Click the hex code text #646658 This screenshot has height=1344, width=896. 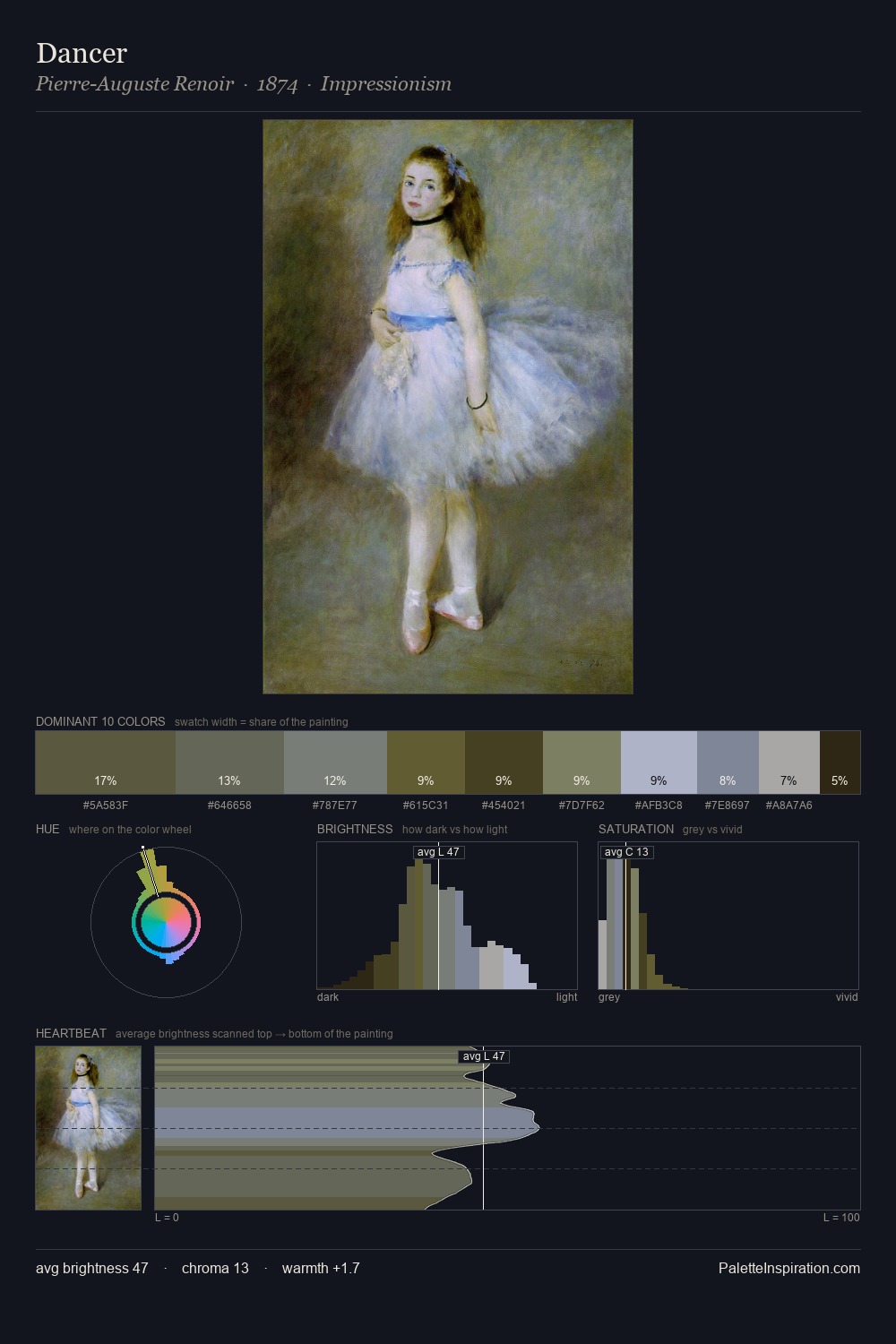point(229,806)
